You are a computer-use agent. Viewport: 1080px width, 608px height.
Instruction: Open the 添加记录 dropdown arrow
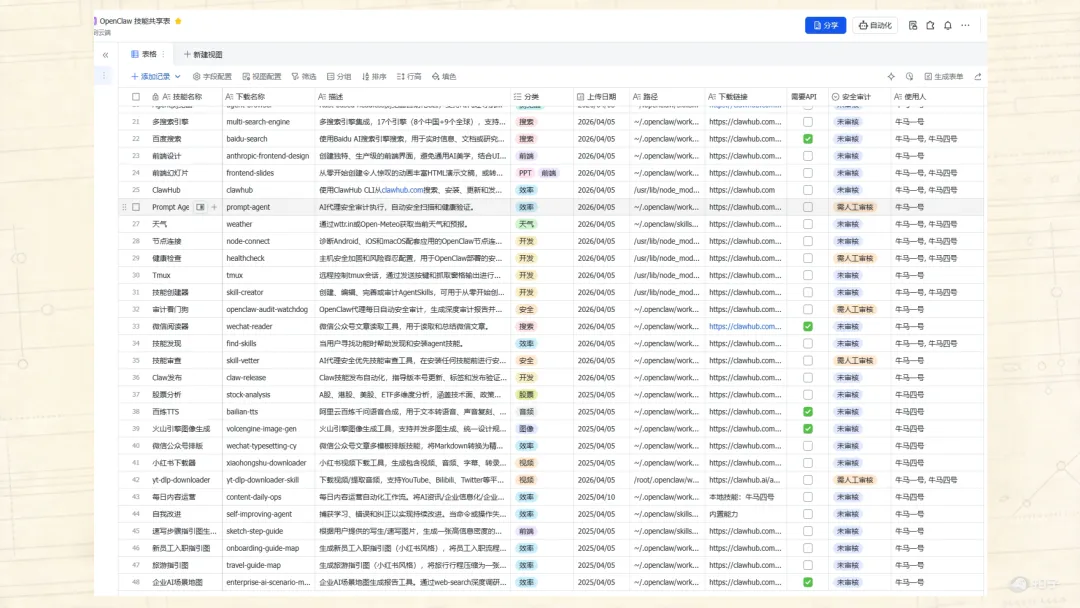[178, 76]
